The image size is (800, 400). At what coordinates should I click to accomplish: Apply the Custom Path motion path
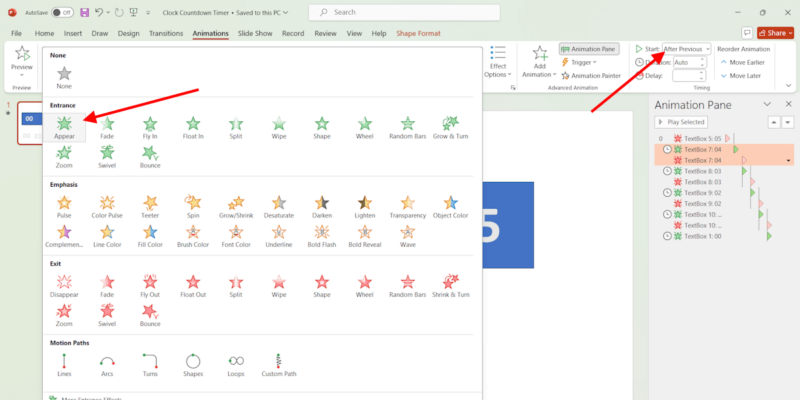point(279,365)
